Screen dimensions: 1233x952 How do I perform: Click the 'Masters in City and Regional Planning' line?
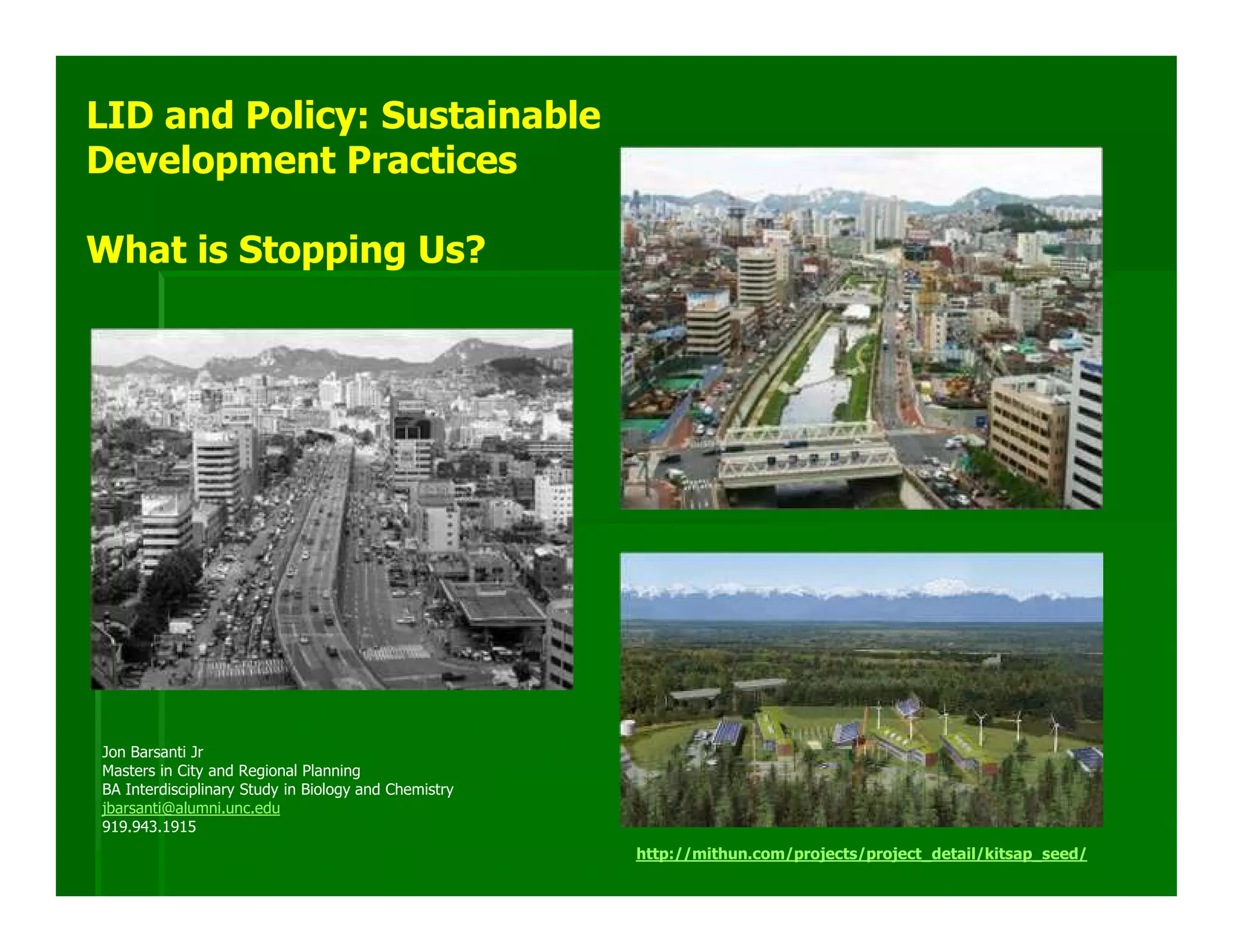click(231, 771)
